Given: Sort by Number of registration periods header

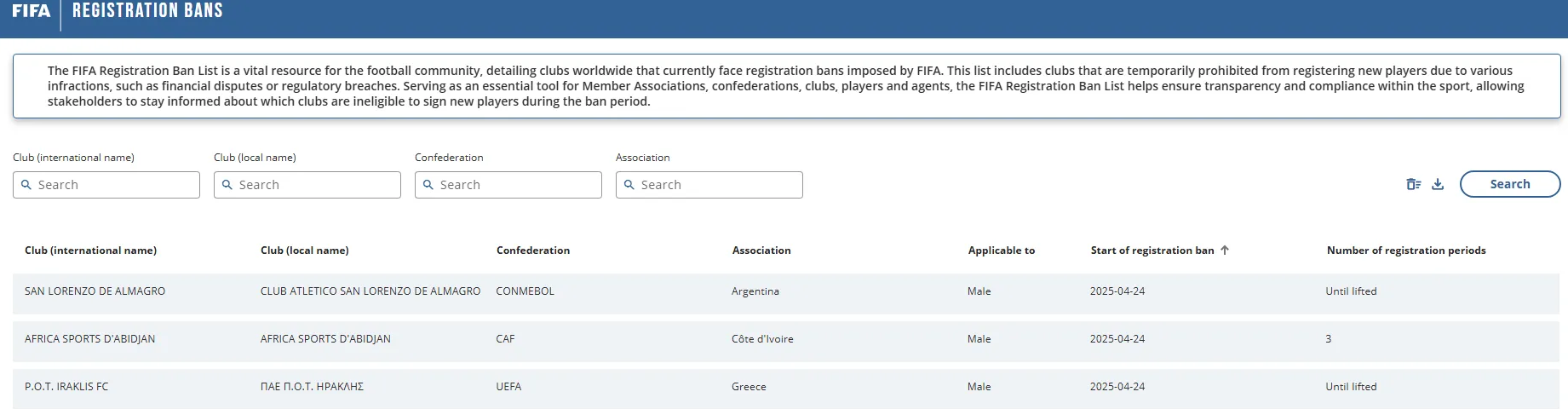Looking at the screenshot, I should click(x=1405, y=251).
